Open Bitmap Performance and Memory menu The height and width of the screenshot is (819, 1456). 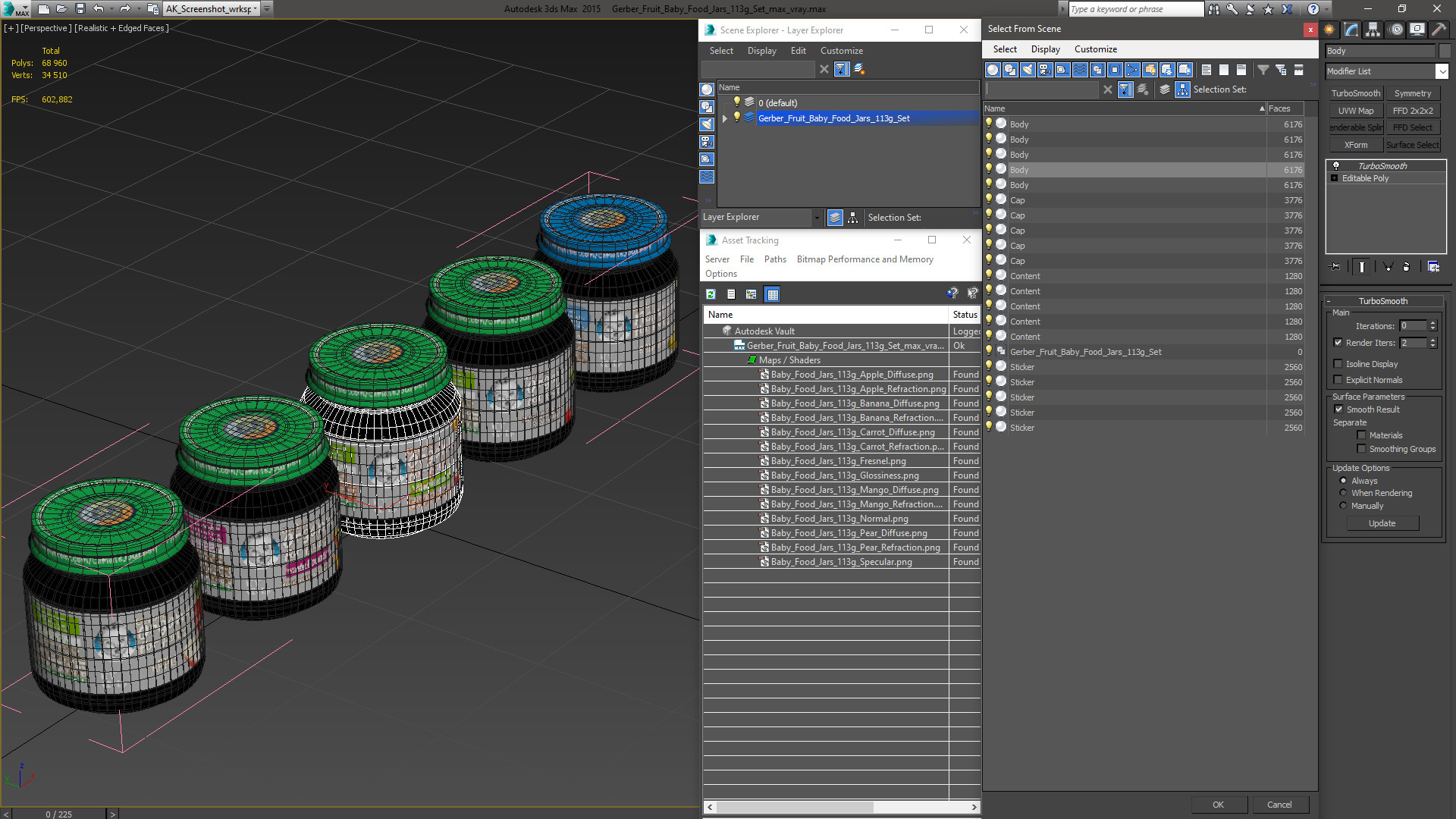[x=864, y=259]
